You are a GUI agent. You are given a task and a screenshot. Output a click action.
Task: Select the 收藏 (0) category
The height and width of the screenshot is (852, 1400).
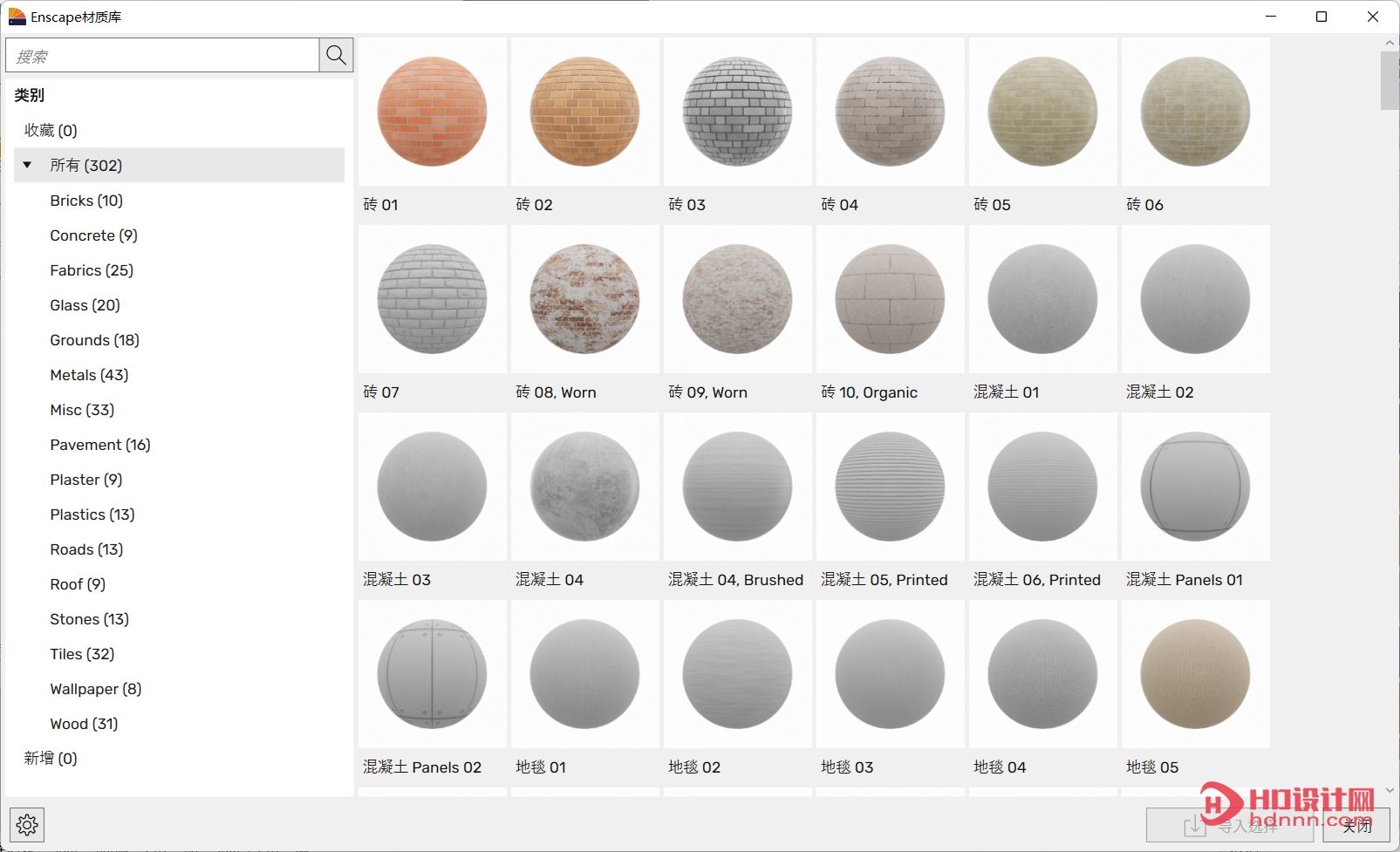point(51,130)
